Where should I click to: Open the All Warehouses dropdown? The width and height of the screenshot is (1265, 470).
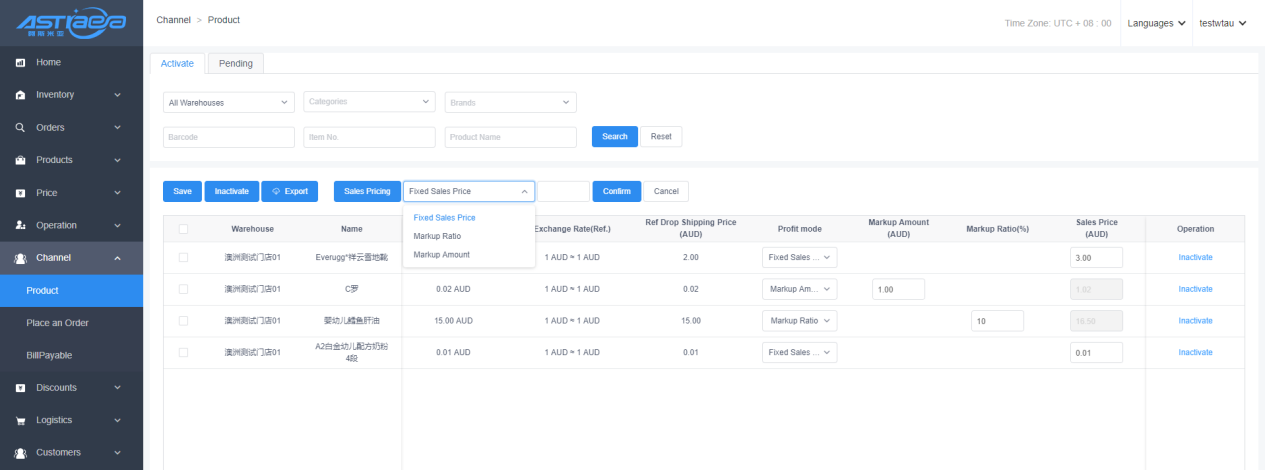click(x=228, y=102)
